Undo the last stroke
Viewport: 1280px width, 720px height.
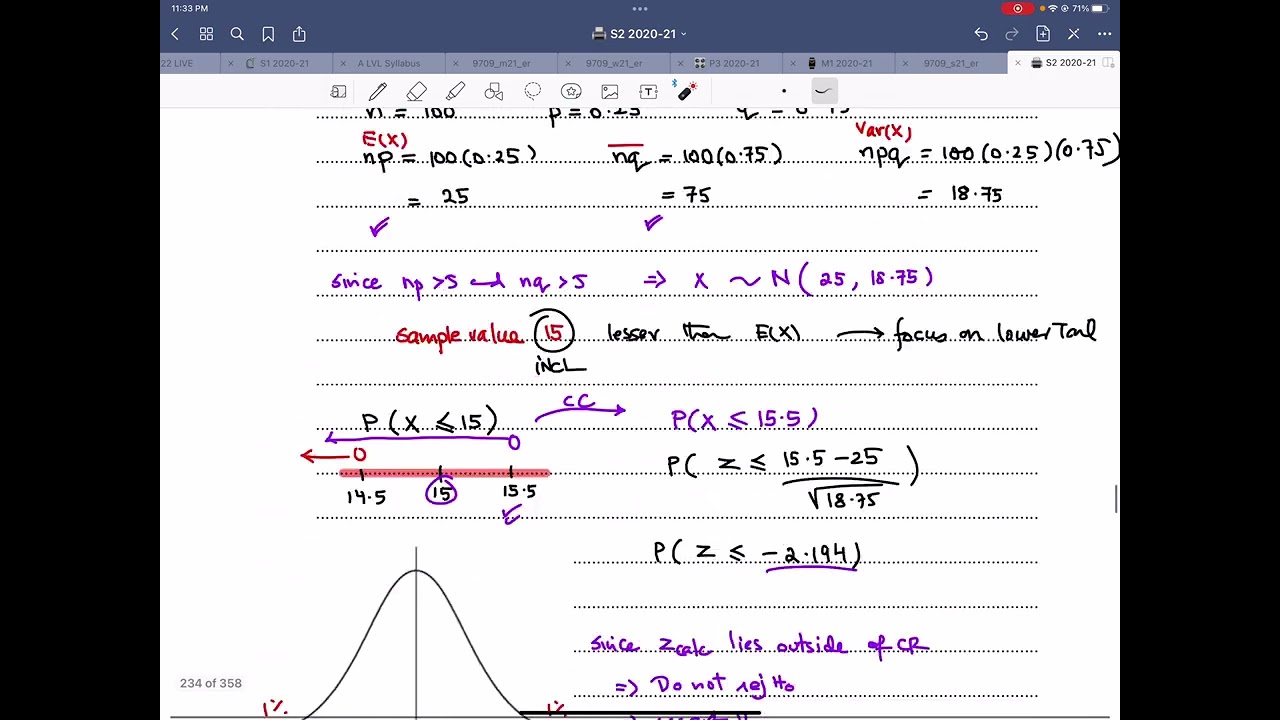[x=981, y=34]
